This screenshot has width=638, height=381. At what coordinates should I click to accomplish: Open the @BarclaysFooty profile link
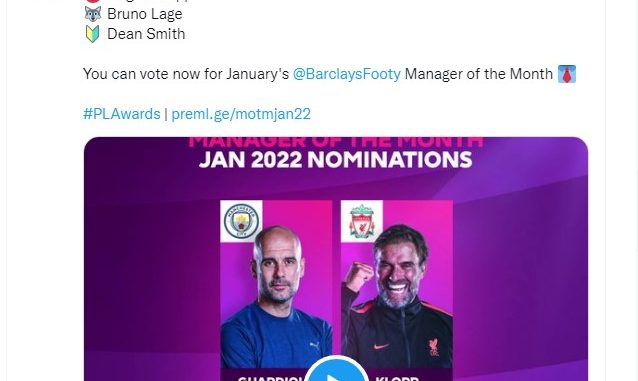click(347, 74)
